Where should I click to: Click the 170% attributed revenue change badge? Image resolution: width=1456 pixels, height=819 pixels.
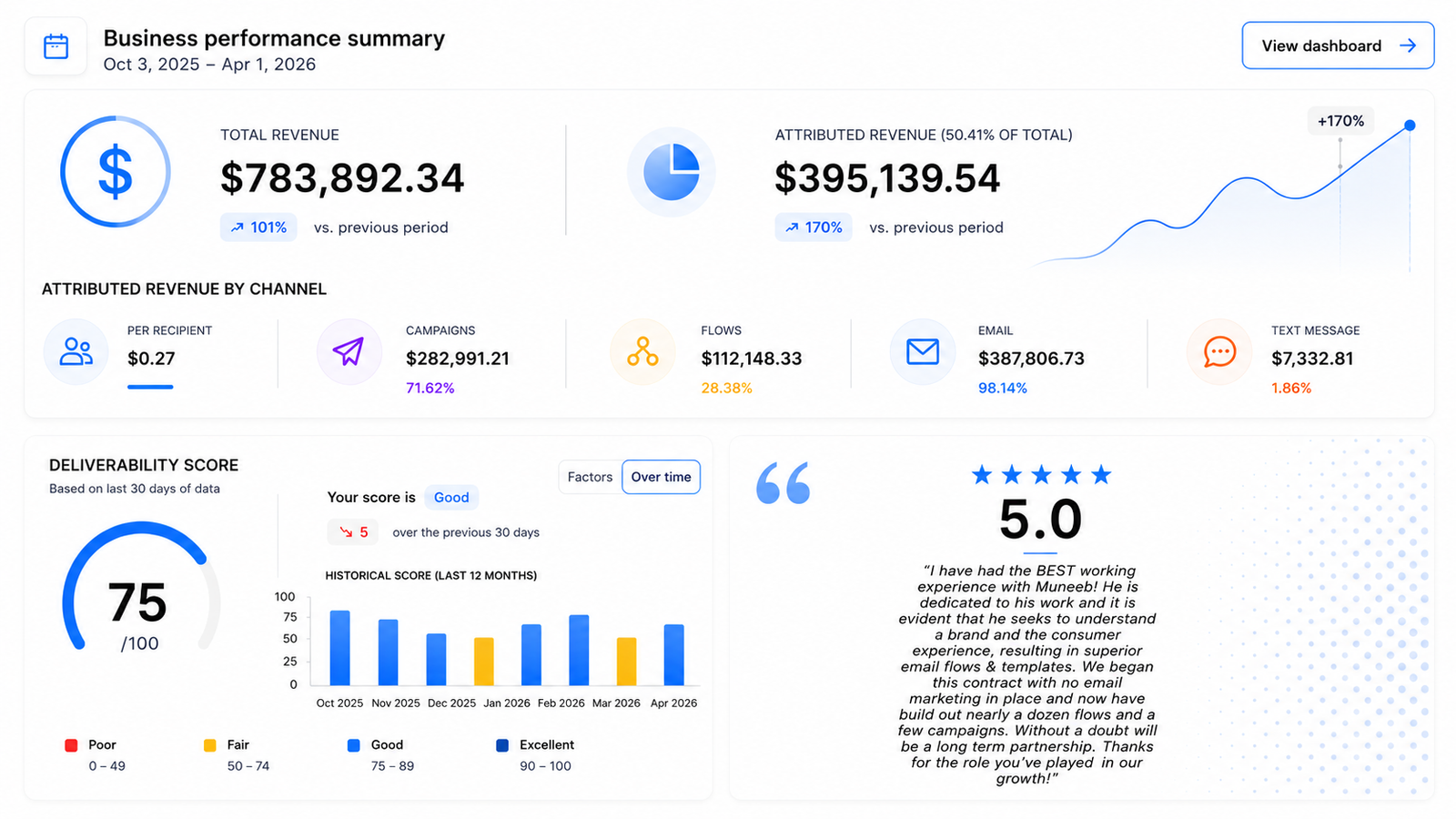click(814, 227)
